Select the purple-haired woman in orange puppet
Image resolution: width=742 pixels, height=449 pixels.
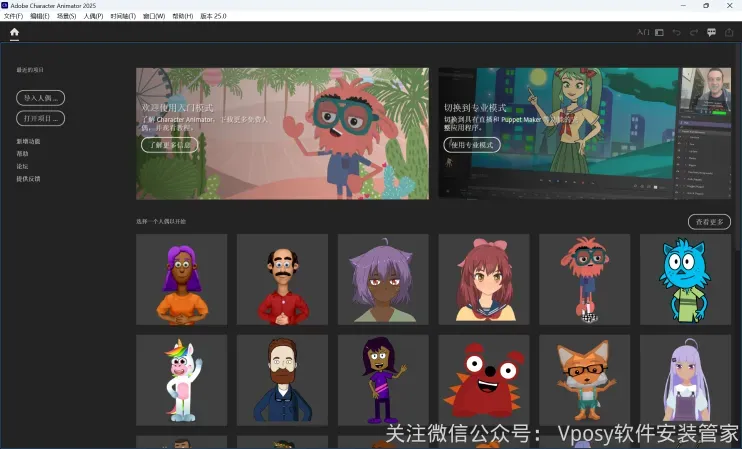coord(182,280)
